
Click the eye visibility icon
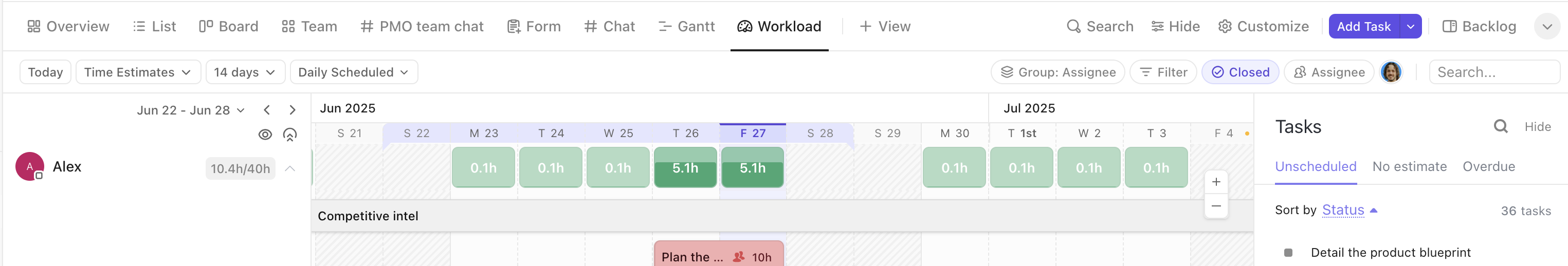coord(265,135)
